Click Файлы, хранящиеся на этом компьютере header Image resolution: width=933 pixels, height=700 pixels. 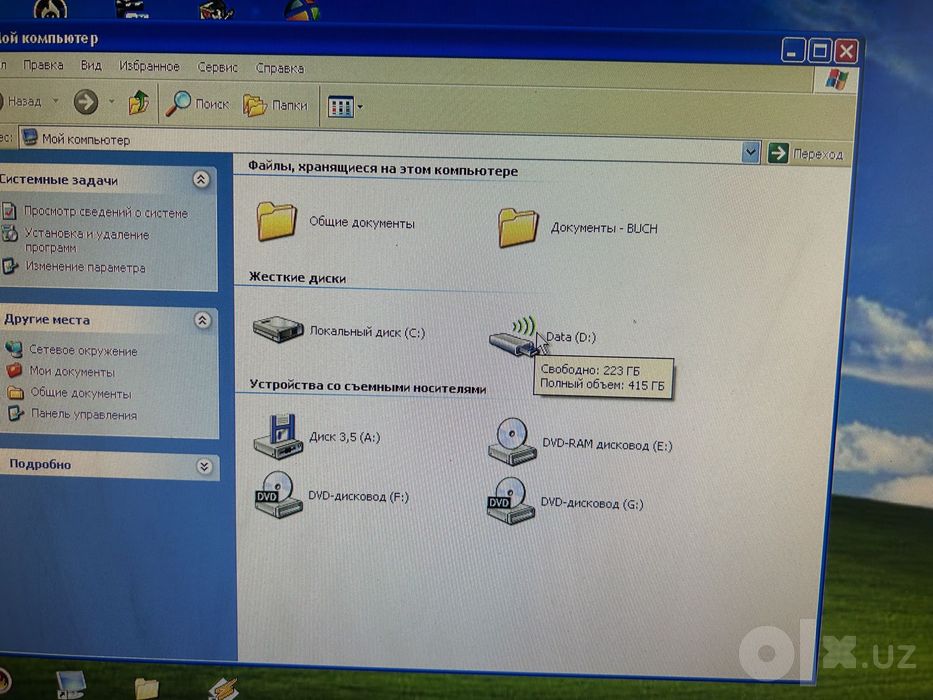click(x=383, y=168)
